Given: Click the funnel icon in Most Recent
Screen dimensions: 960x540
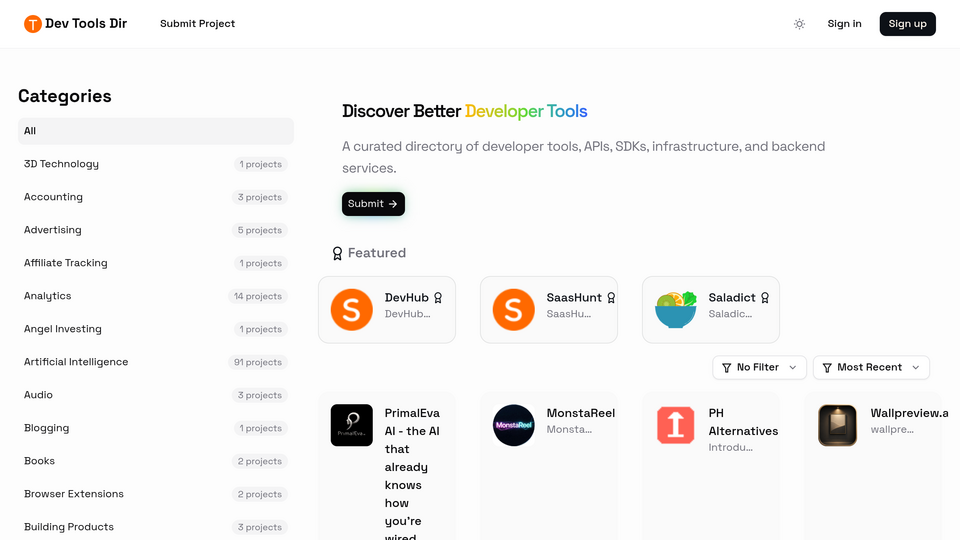Looking at the screenshot, I should click(x=827, y=368).
